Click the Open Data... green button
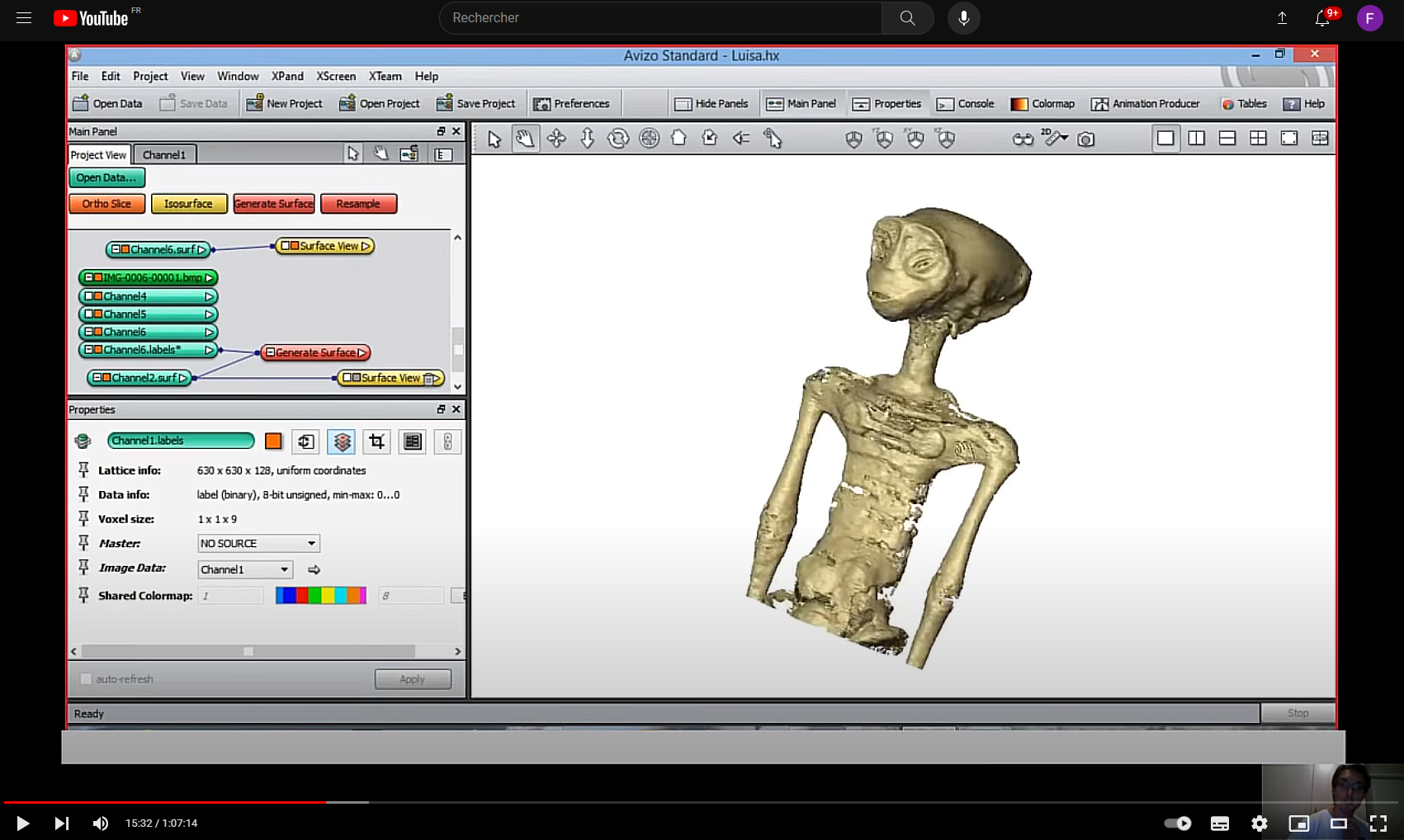 pyautogui.click(x=106, y=177)
